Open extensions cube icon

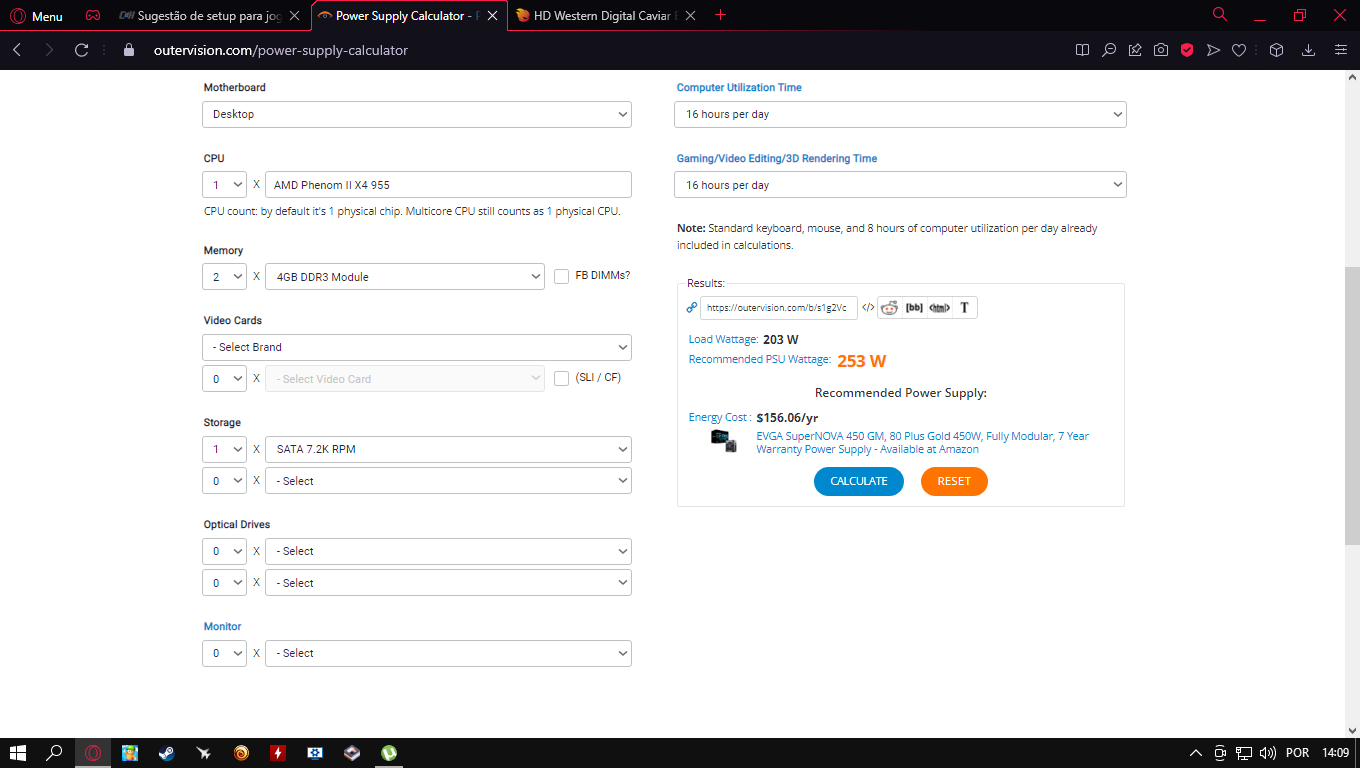tap(1276, 50)
